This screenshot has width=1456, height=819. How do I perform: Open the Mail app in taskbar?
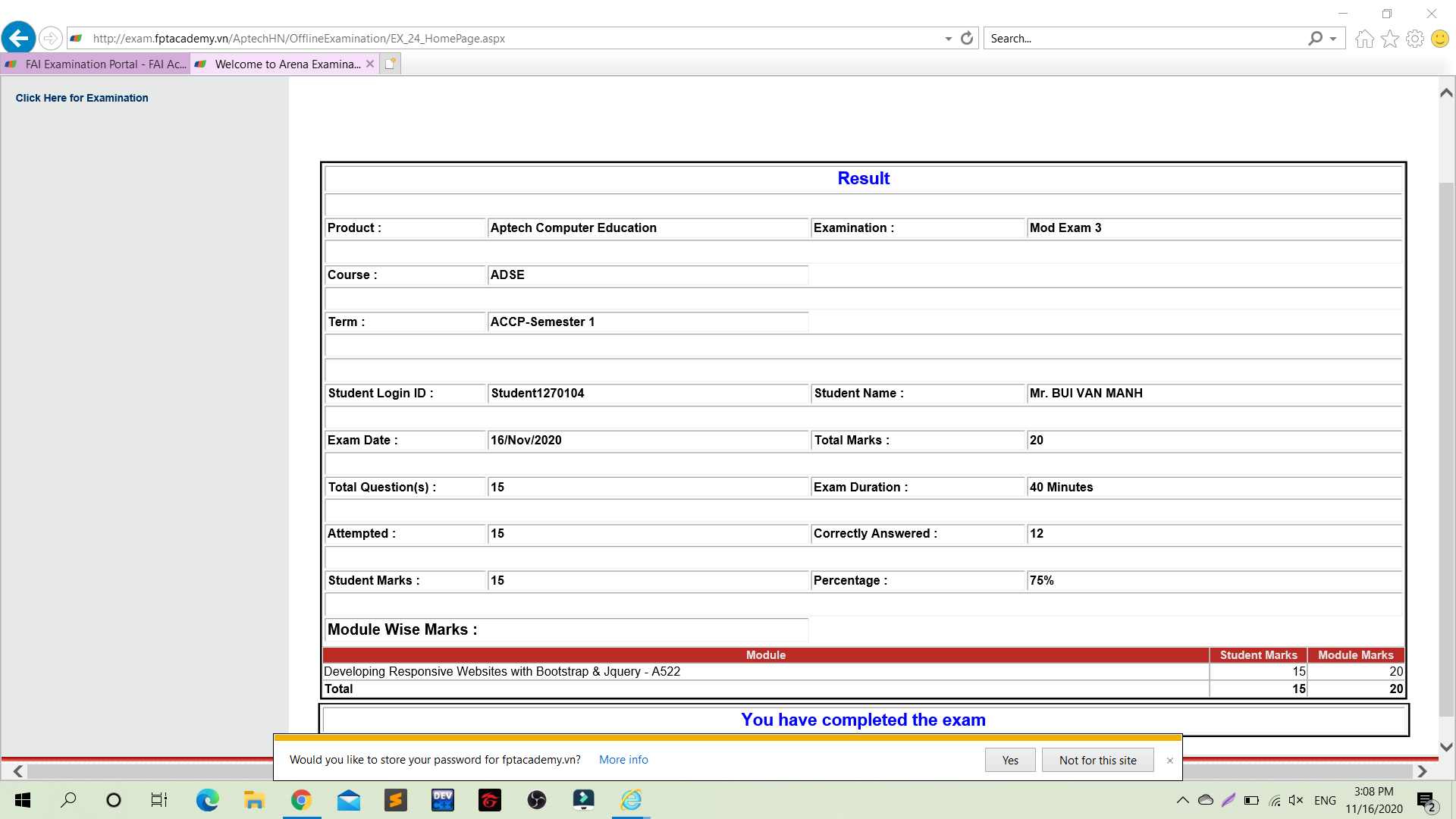[x=349, y=800]
